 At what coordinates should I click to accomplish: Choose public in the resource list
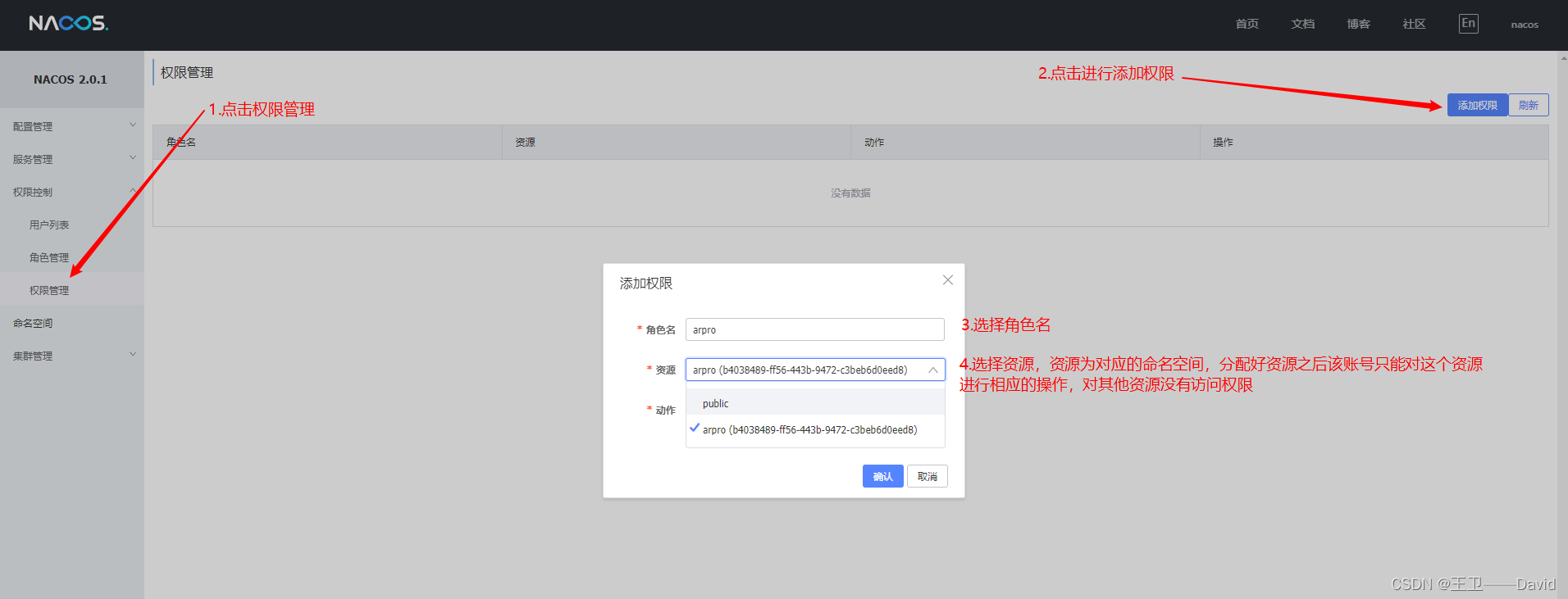point(815,403)
